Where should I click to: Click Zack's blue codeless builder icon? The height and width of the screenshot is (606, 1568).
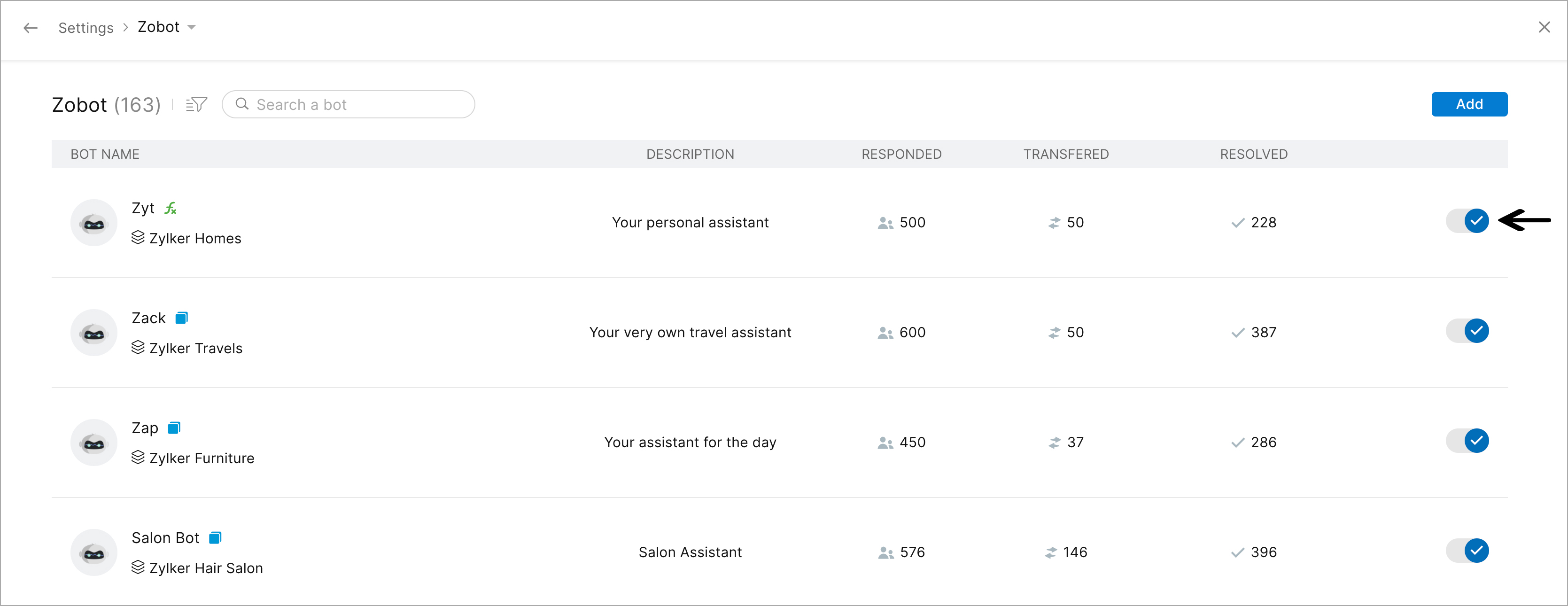pyautogui.click(x=181, y=318)
